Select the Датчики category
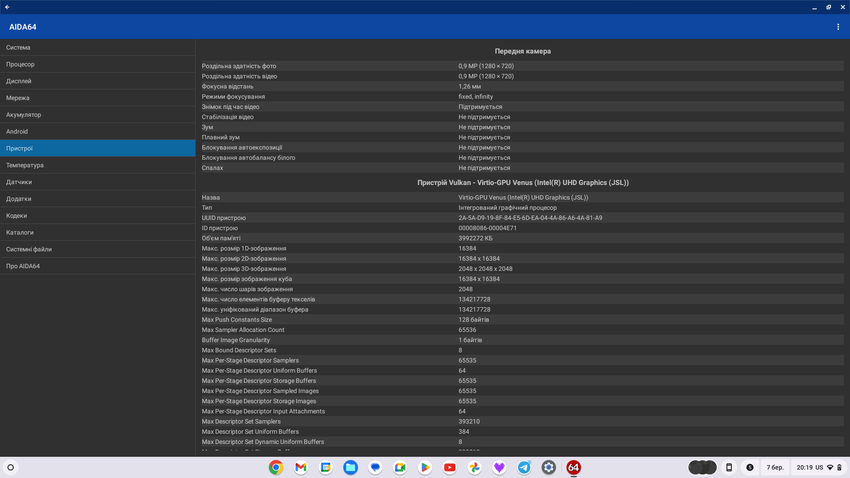This screenshot has width=850, height=478. (97, 182)
